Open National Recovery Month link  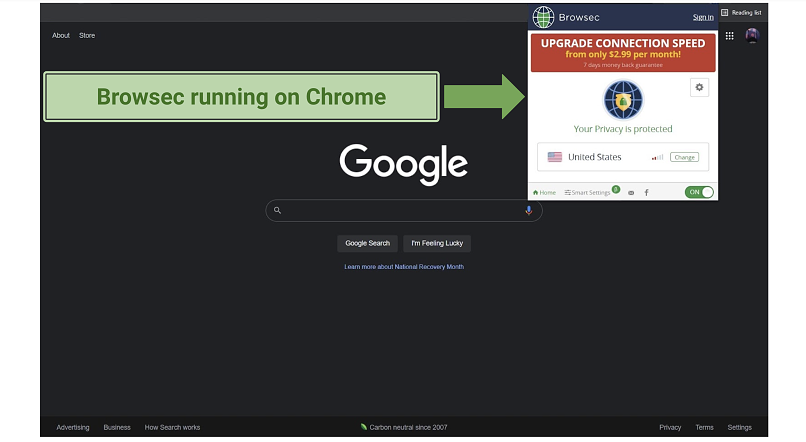404,267
